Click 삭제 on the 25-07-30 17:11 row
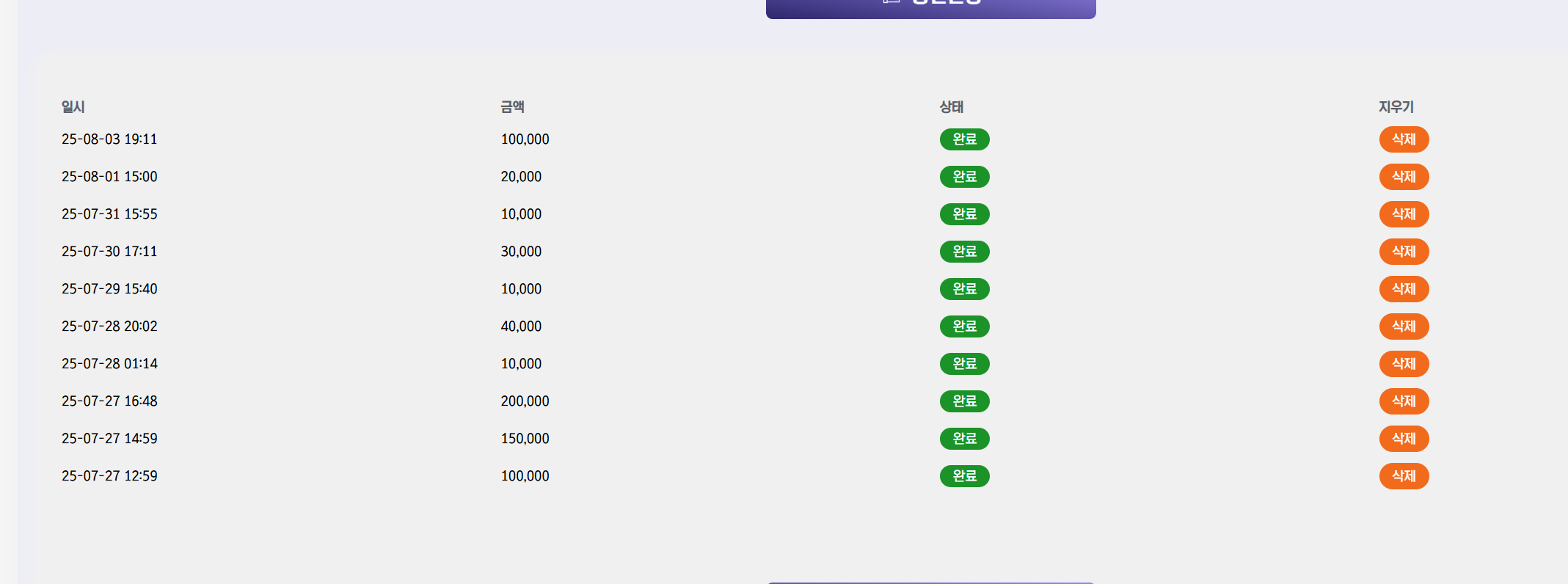Image resolution: width=1568 pixels, height=584 pixels. click(1404, 252)
